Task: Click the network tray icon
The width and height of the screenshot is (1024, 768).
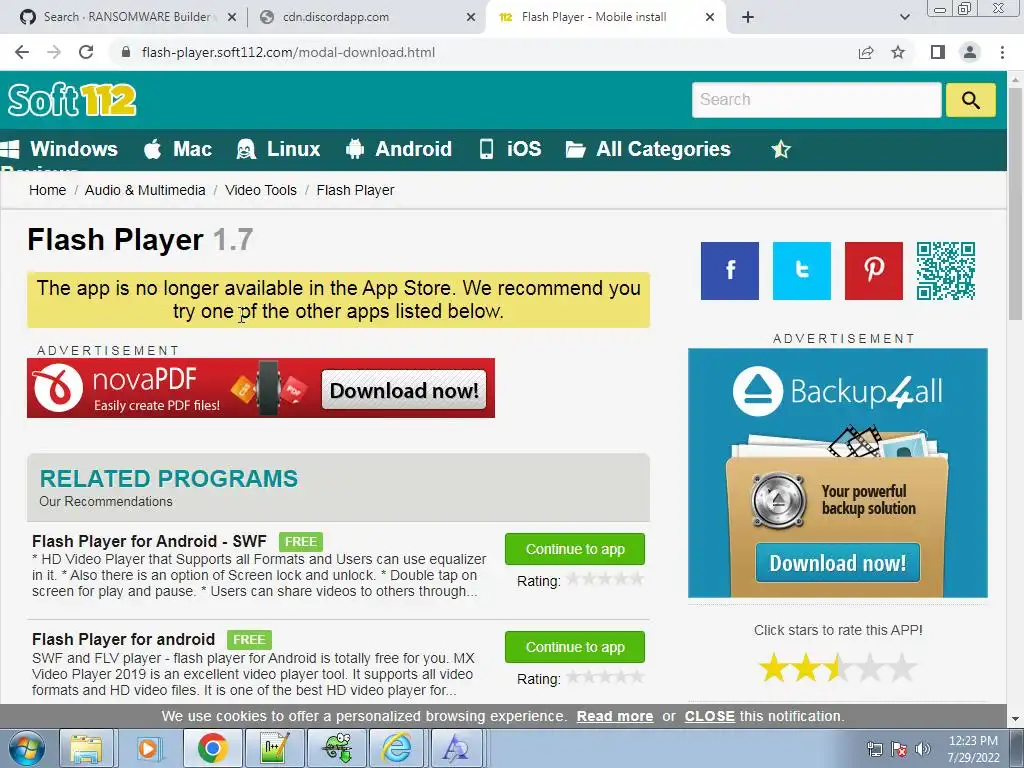Action: coord(874,749)
